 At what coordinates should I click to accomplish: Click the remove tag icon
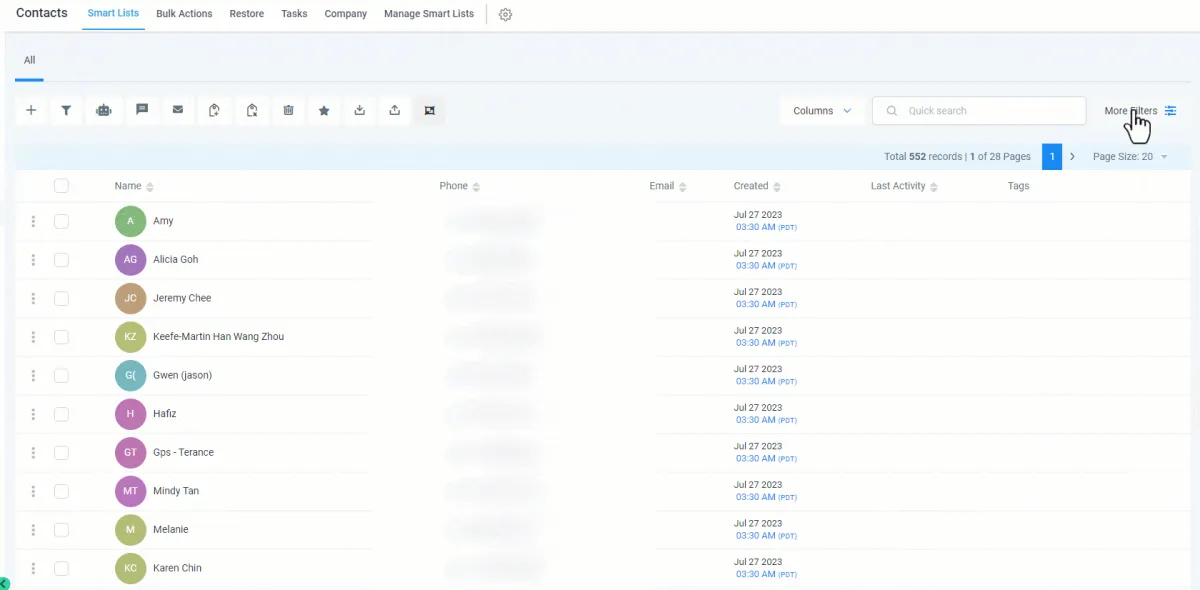click(x=252, y=111)
